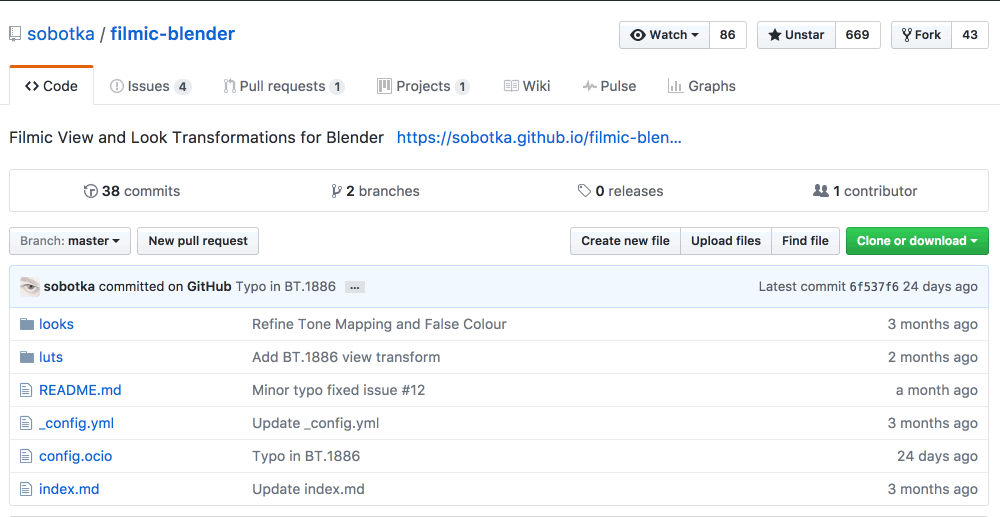Viewport: 1000px width, 517px height.
Task: Click the Upload files button
Action: [726, 241]
